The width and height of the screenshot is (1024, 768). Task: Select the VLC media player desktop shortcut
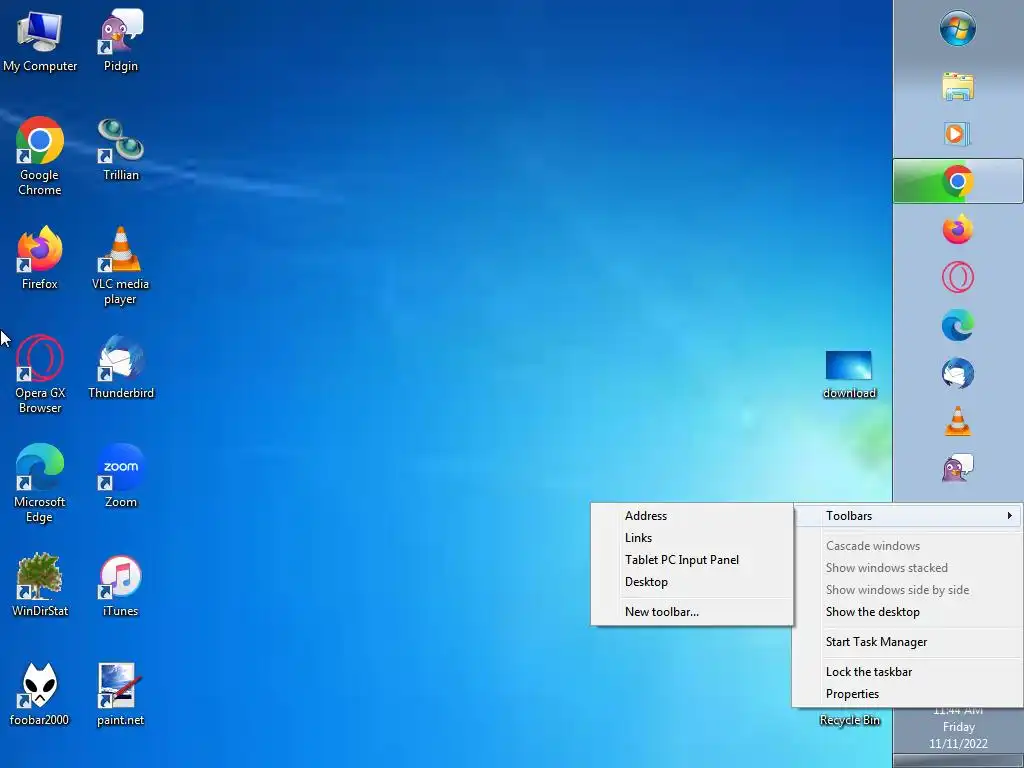tap(121, 265)
